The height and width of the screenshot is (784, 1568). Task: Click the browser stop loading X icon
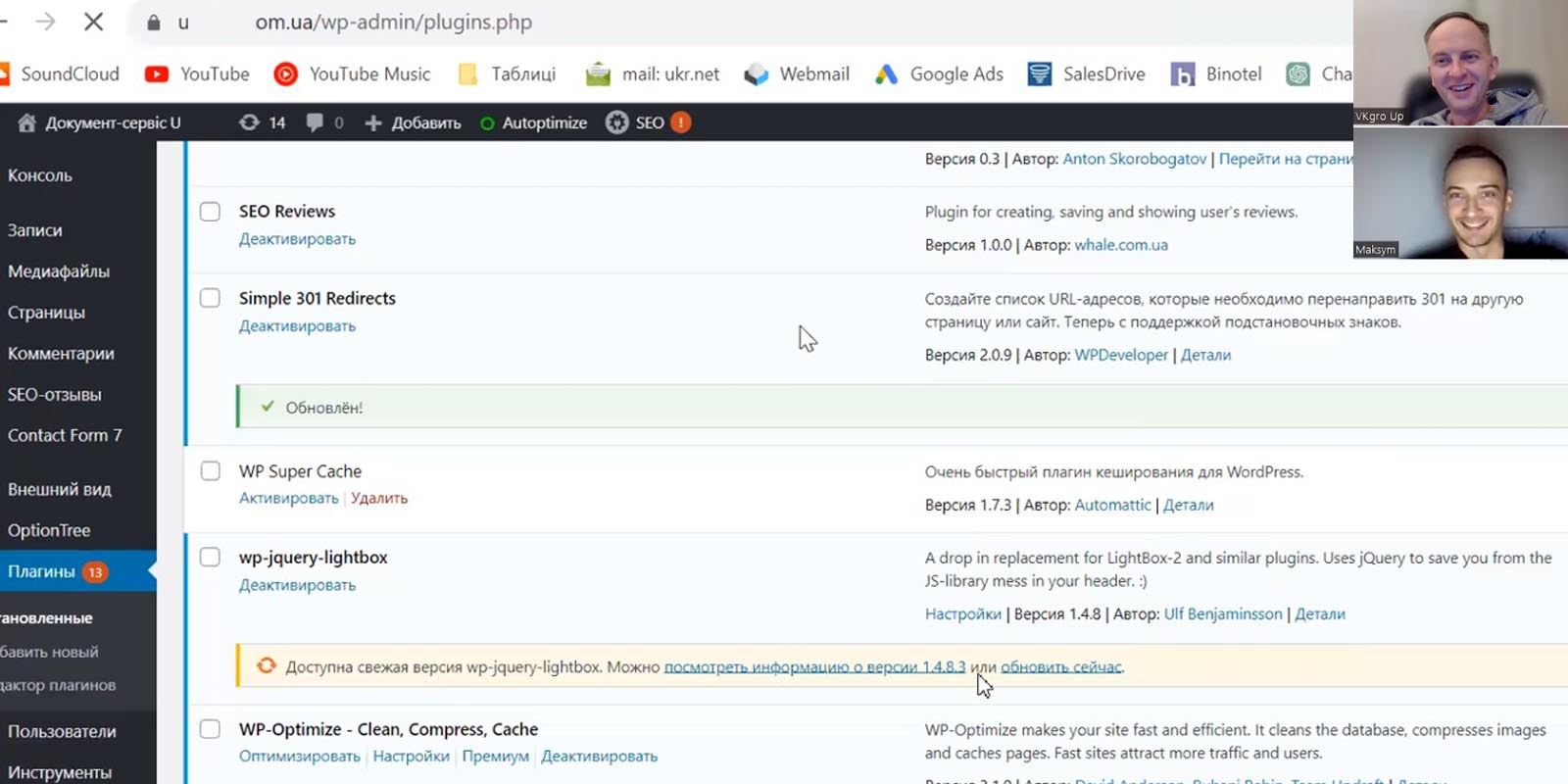pyautogui.click(x=94, y=22)
